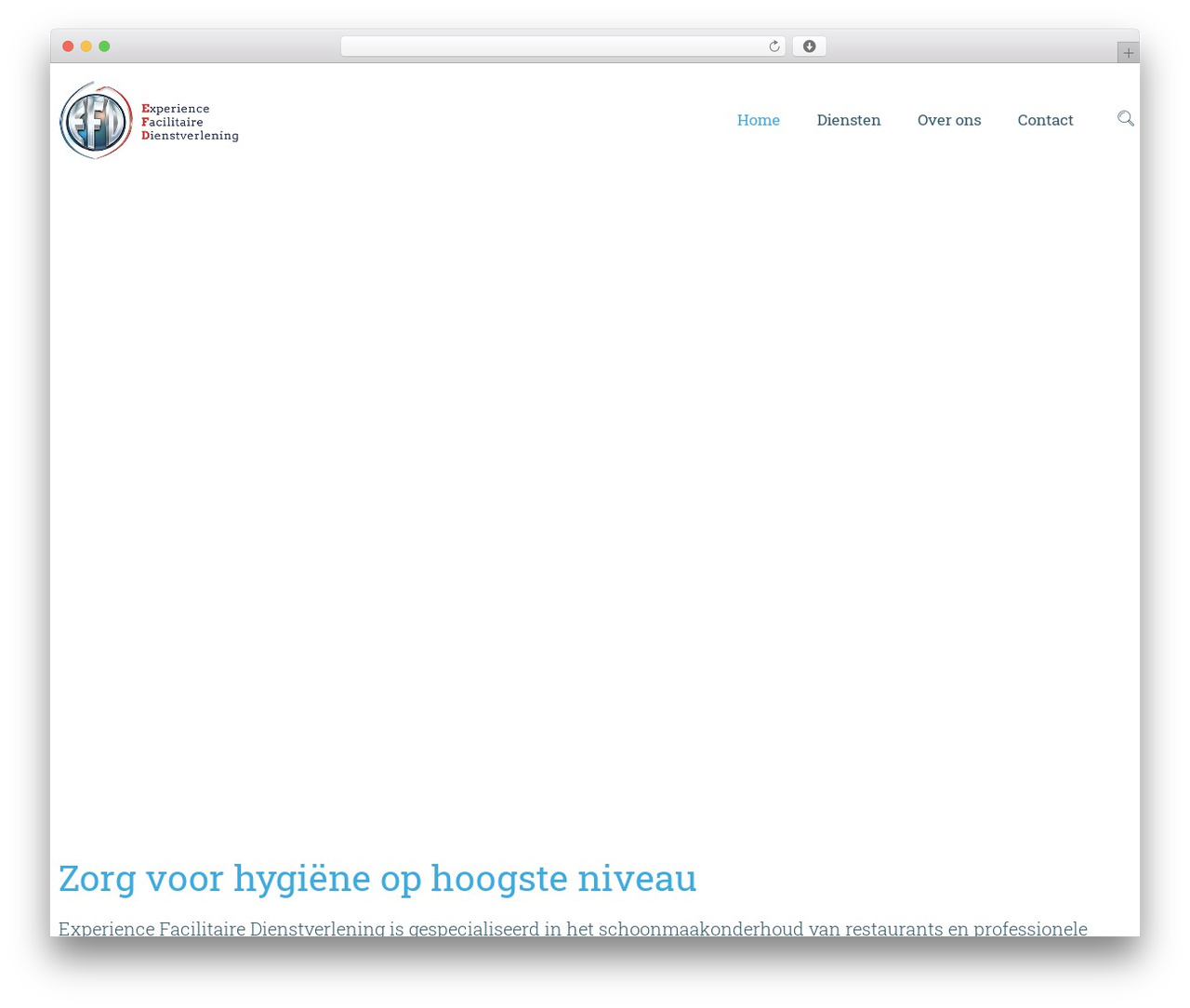Click the paragraph starting Experience Facilitaire Dienstverlening is gespecialiseerd
Viewport: 1190px width, 1008px height.
573,927
